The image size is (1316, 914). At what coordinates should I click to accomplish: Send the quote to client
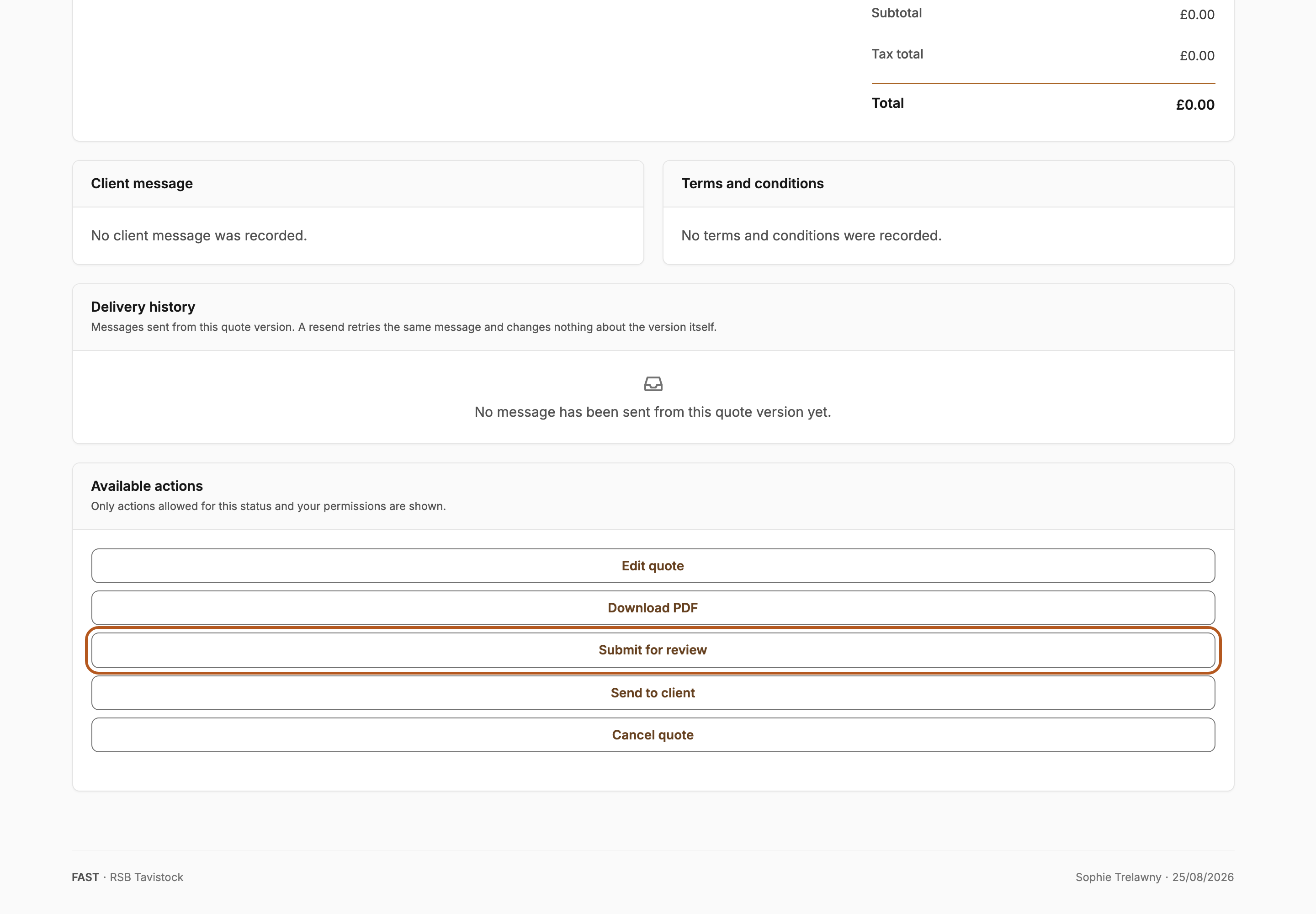click(x=653, y=693)
